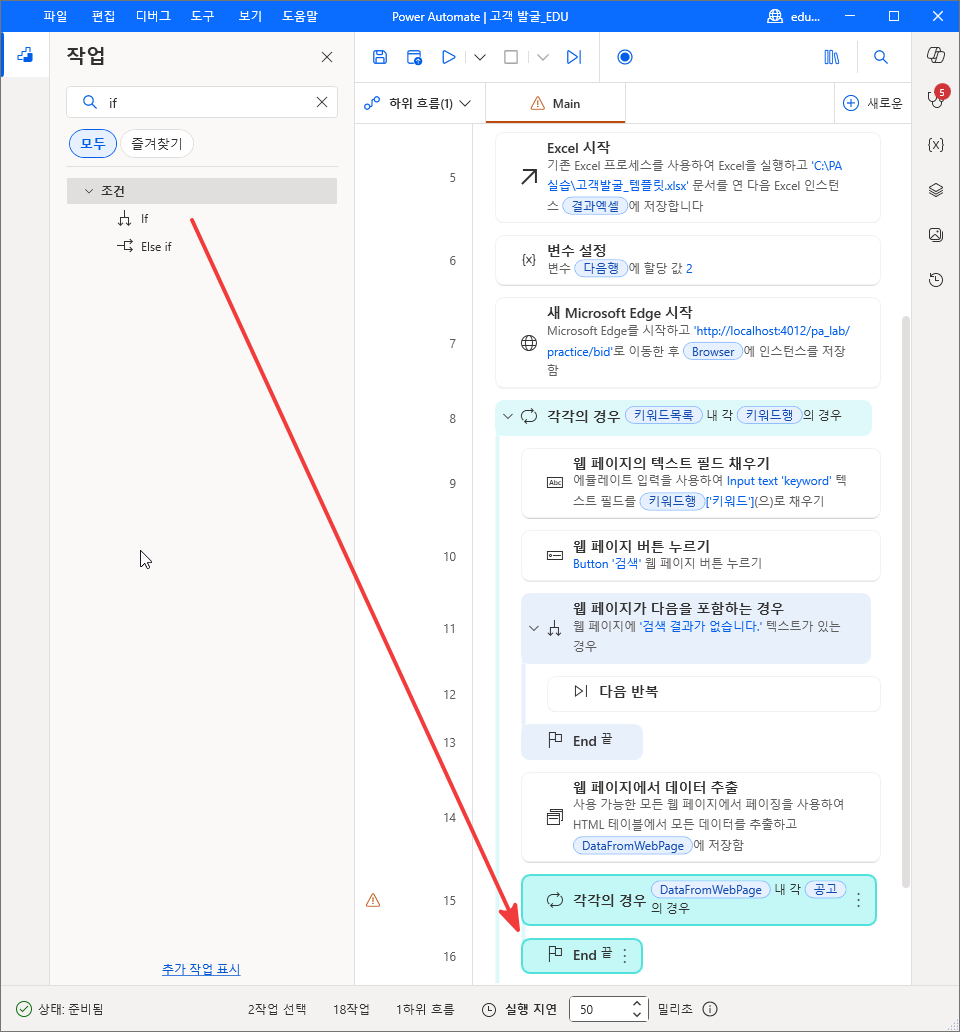
Task: Click the edu... environment account button
Action: [x=794, y=16]
